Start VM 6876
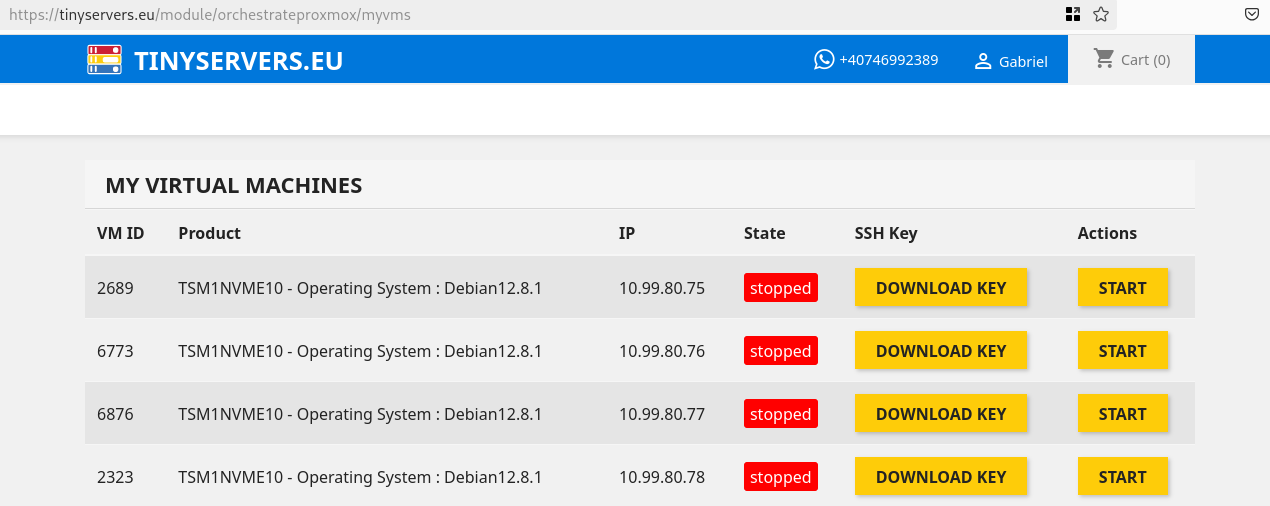1270x506 pixels. [1122, 414]
